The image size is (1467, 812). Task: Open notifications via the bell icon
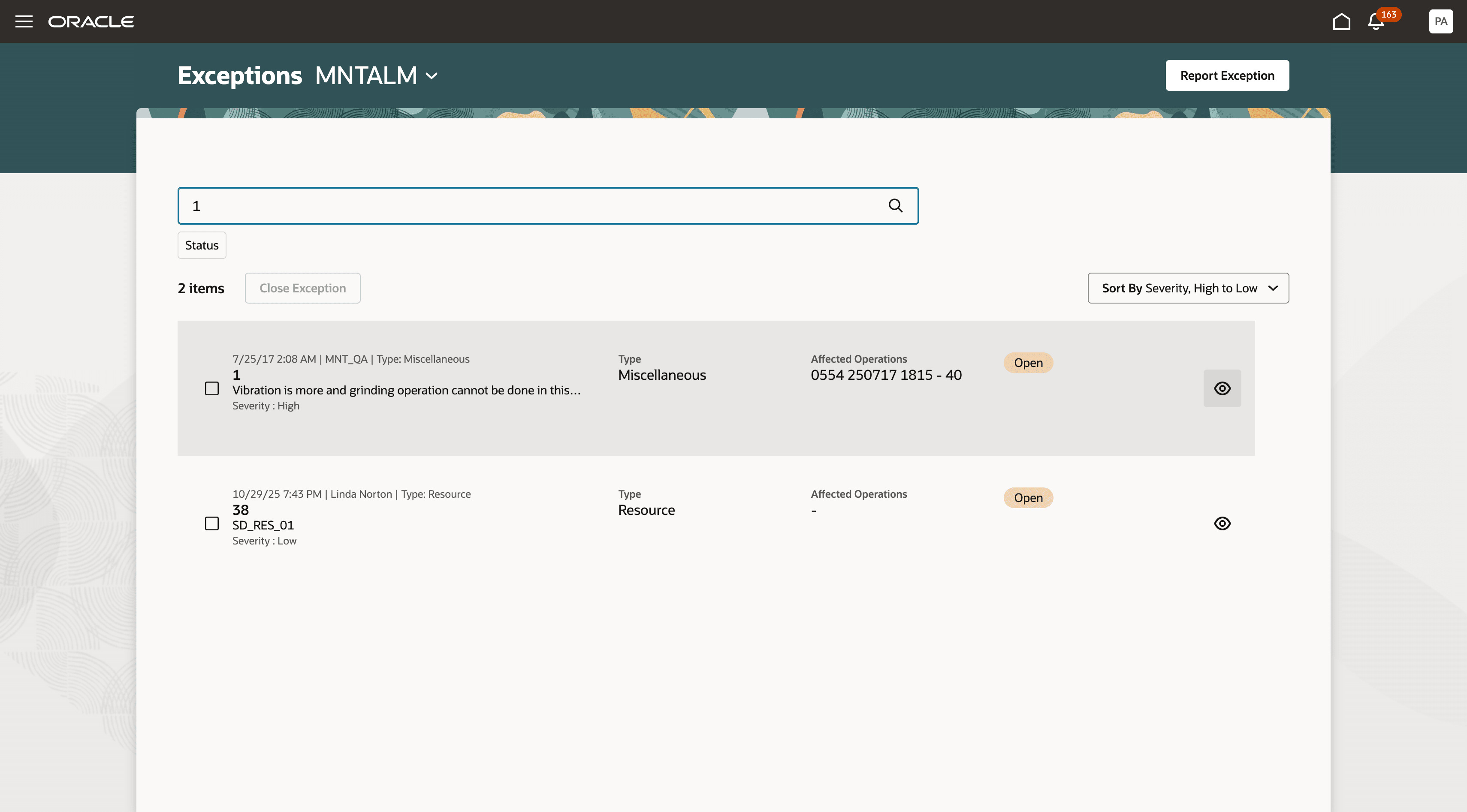(x=1375, y=23)
